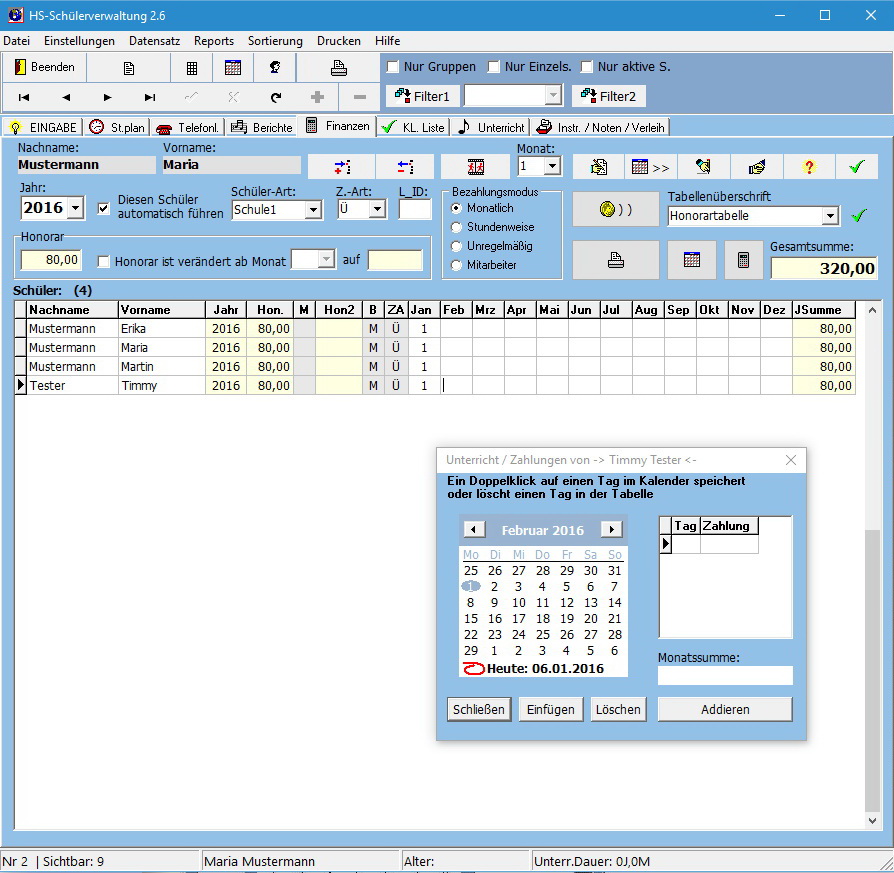Expand the Monat dropdown
This screenshot has width=894, height=873.
[x=551, y=167]
